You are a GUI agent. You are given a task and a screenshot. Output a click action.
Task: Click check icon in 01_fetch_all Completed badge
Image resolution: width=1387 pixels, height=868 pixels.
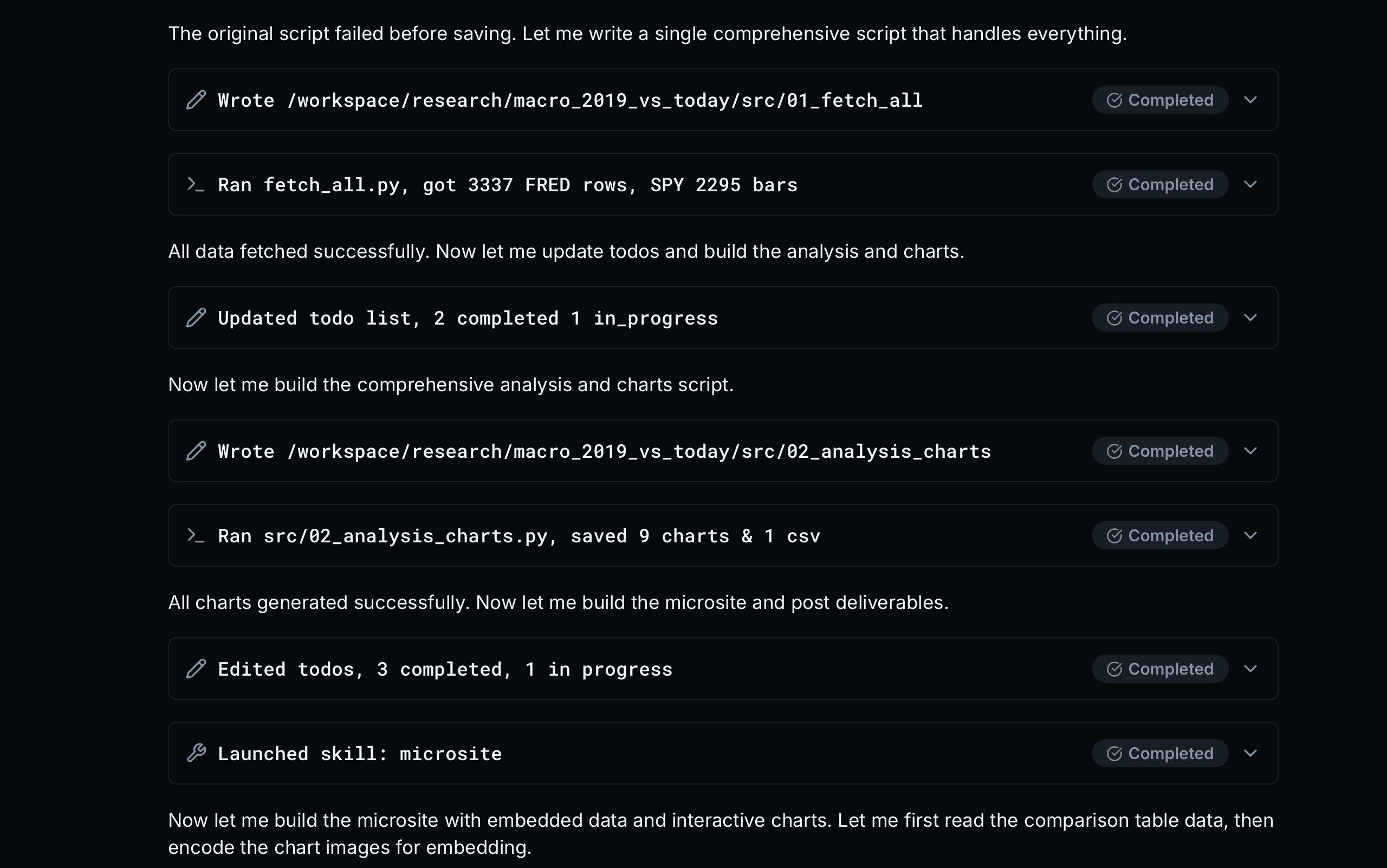pos(1114,100)
